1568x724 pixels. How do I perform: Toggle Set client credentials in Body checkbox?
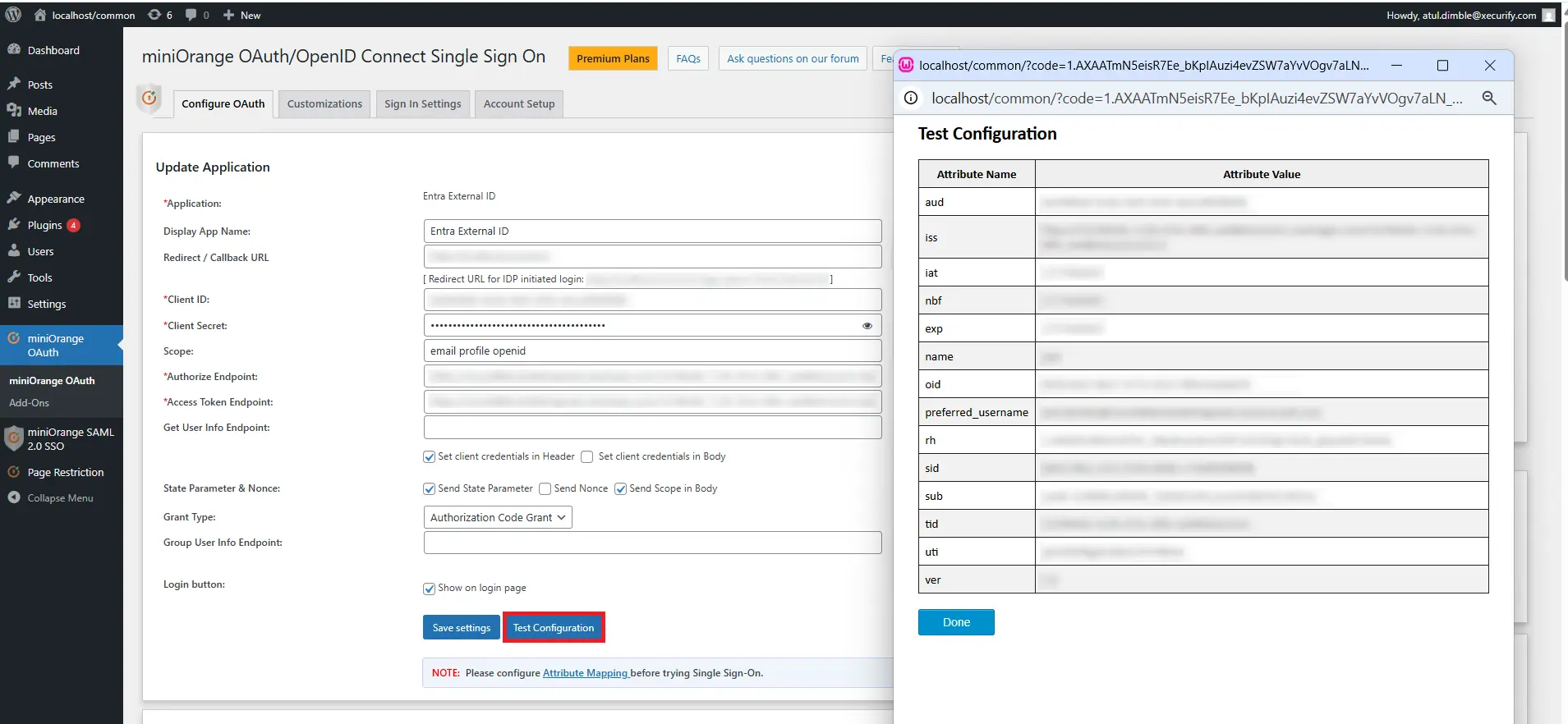[x=586, y=457]
